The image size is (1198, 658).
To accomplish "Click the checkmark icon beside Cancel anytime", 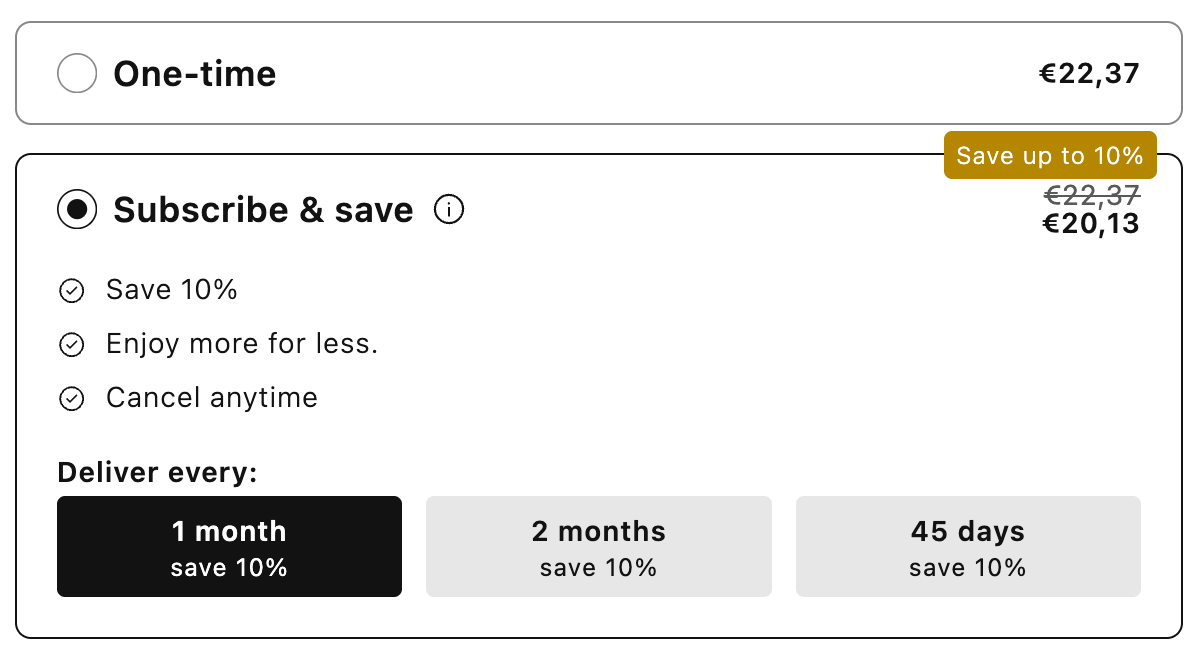I will point(71,399).
